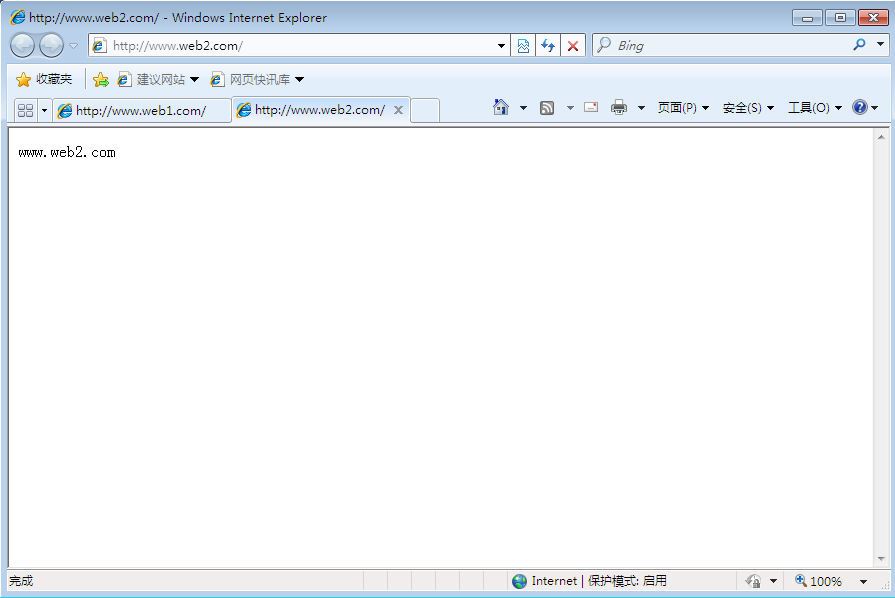895x598 pixels.
Task: Click the Internet zone globe icon
Action: pos(519,581)
